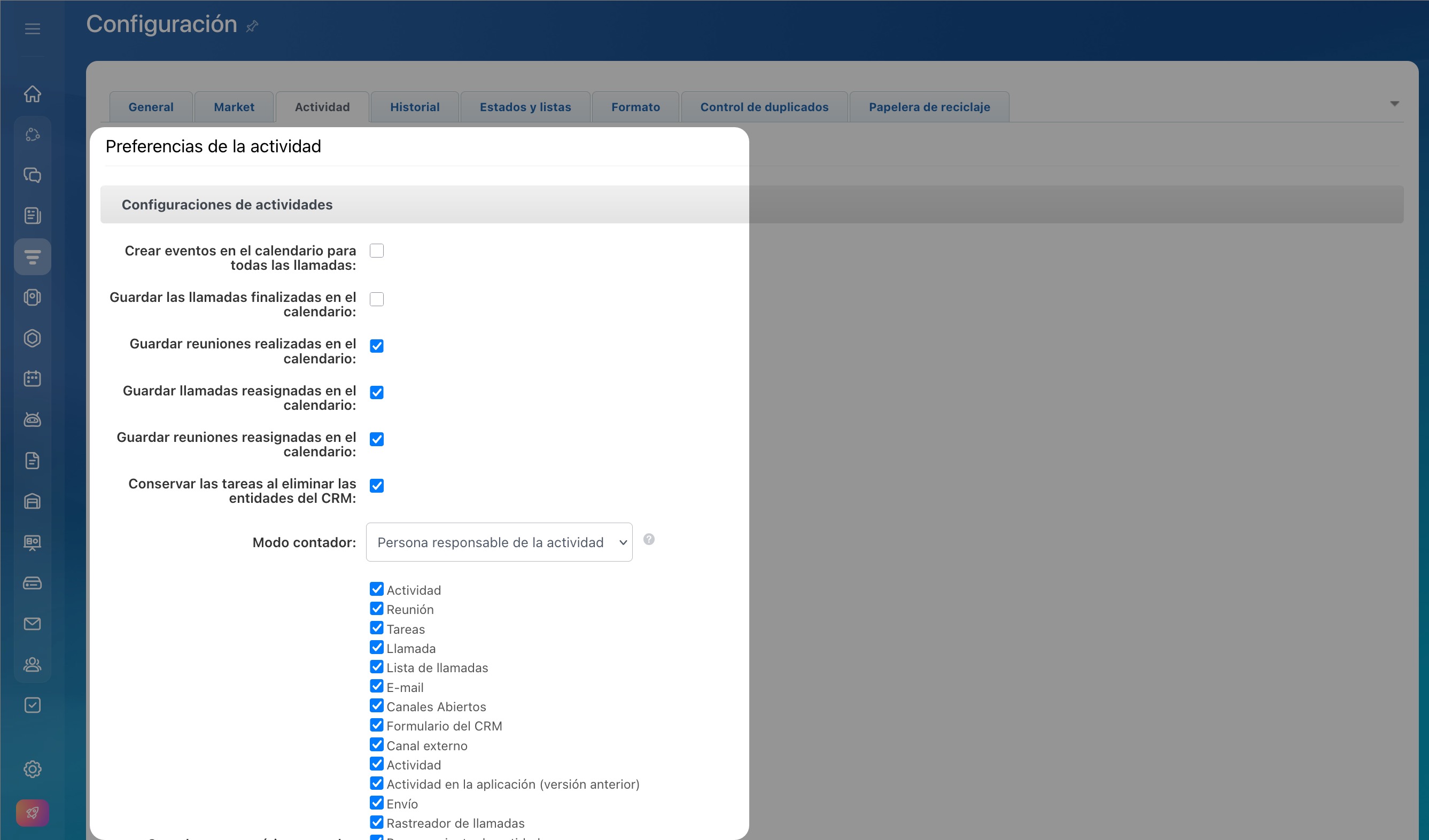Open the chat messenger sidebar icon
Screen dimensions: 1429x840
pyautogui.click(x=32, y=175)
